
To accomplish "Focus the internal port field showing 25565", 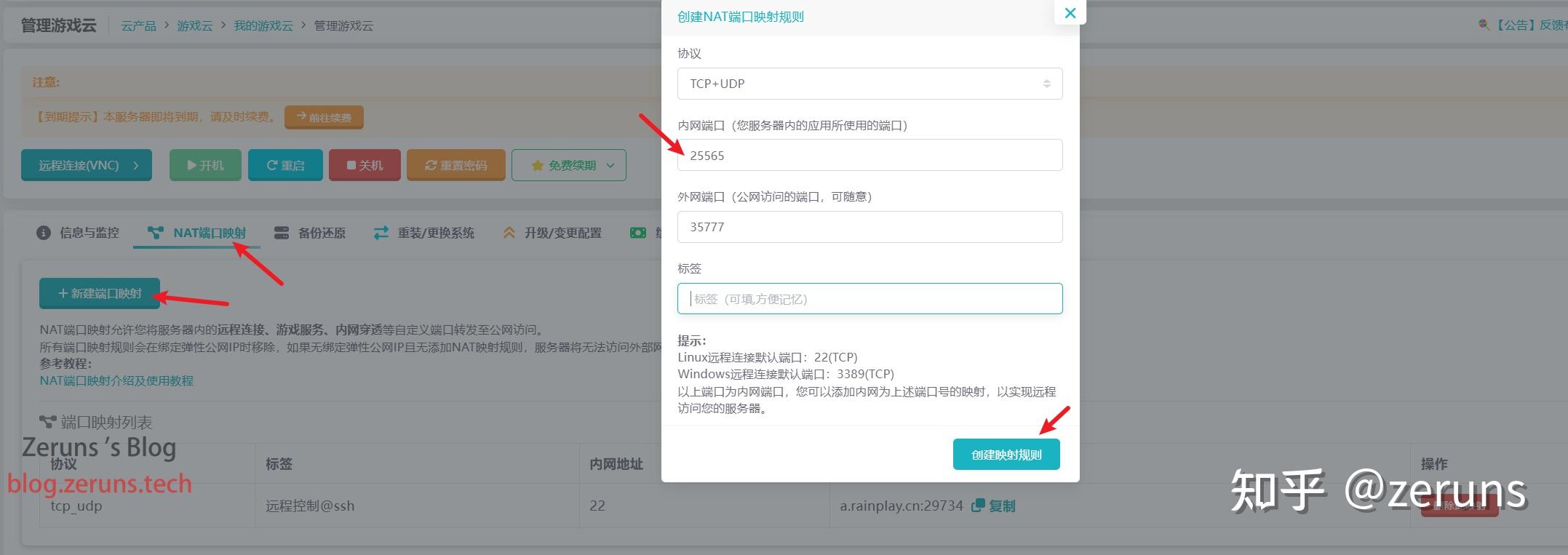I will pos(869,155).
